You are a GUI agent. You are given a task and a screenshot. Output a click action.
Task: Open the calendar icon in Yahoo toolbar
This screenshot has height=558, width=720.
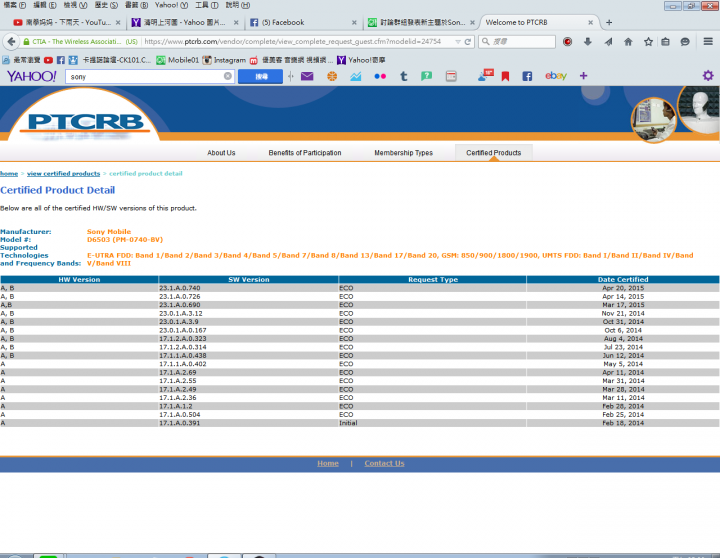pyautogui.click(x=451, y=76)
